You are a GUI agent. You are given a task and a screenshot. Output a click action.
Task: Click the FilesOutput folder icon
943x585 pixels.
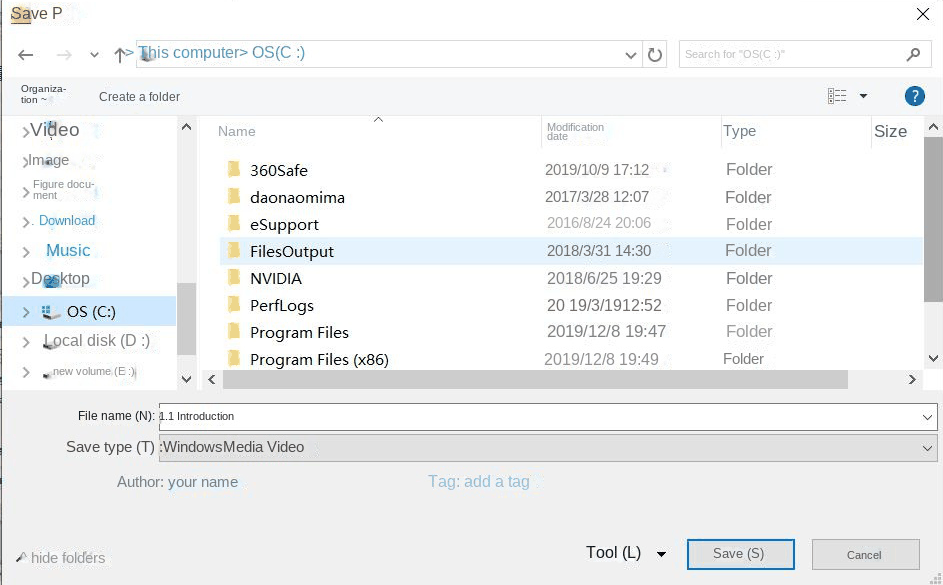click(x=233, y=251)
